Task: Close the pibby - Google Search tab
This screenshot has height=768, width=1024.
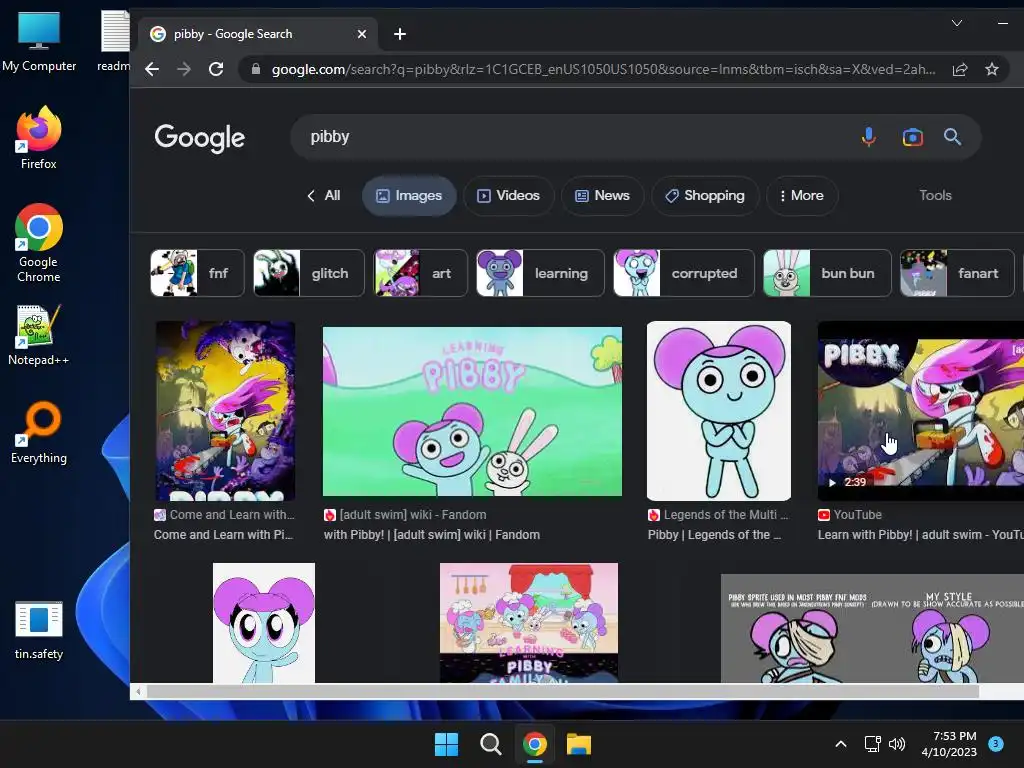Action: coord(362,34)
